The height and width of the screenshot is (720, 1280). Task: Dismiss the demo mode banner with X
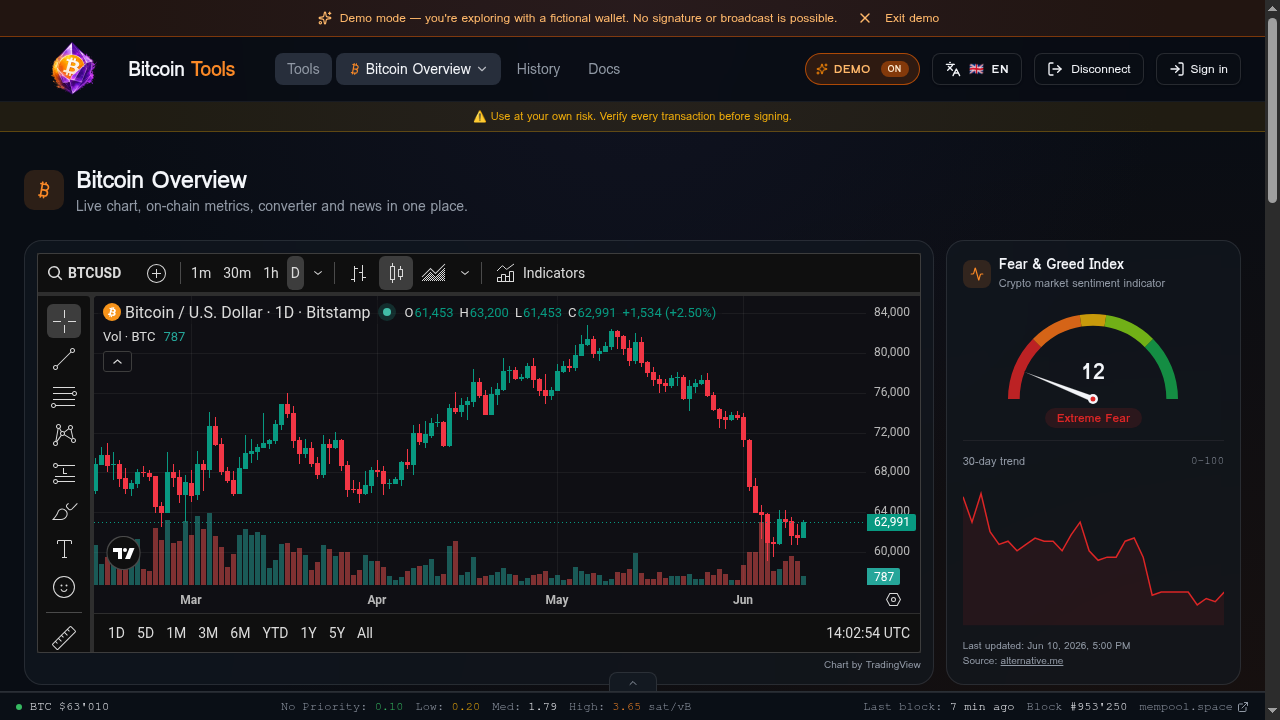coord(865,18)
